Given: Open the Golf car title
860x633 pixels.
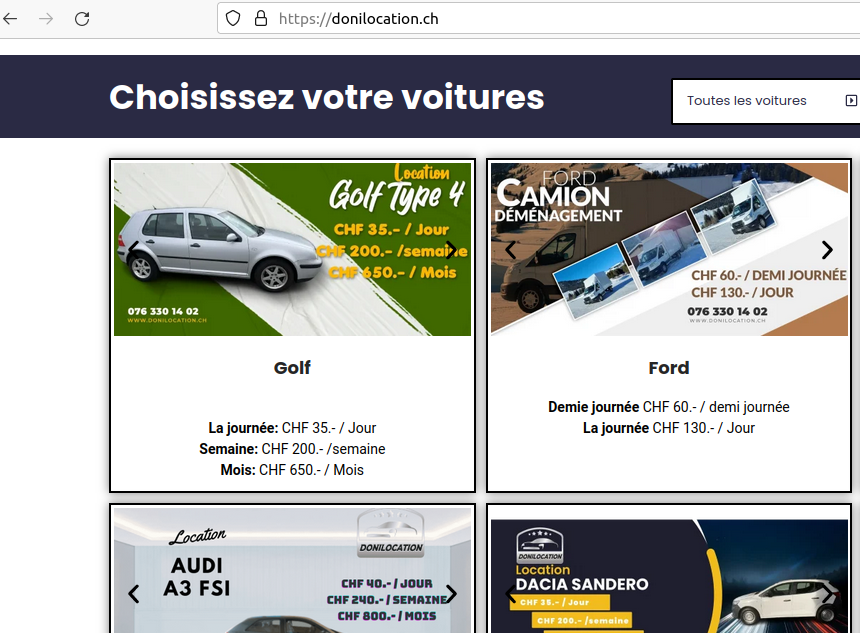Looking at the screenshot, I should pos(292,368).
